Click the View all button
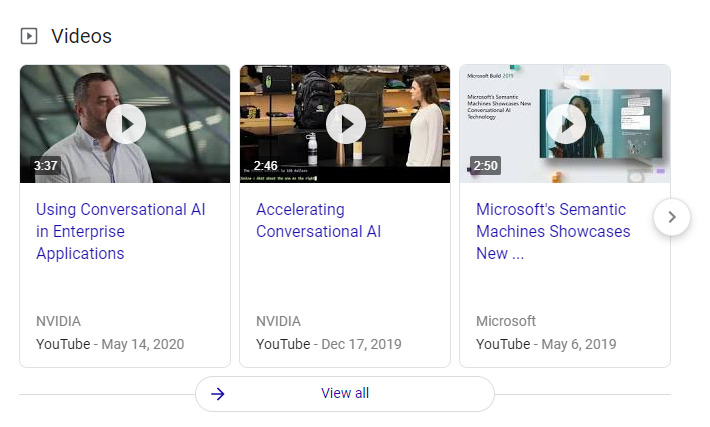This screenshot has height=427, width=710. [x=345, y=394]
